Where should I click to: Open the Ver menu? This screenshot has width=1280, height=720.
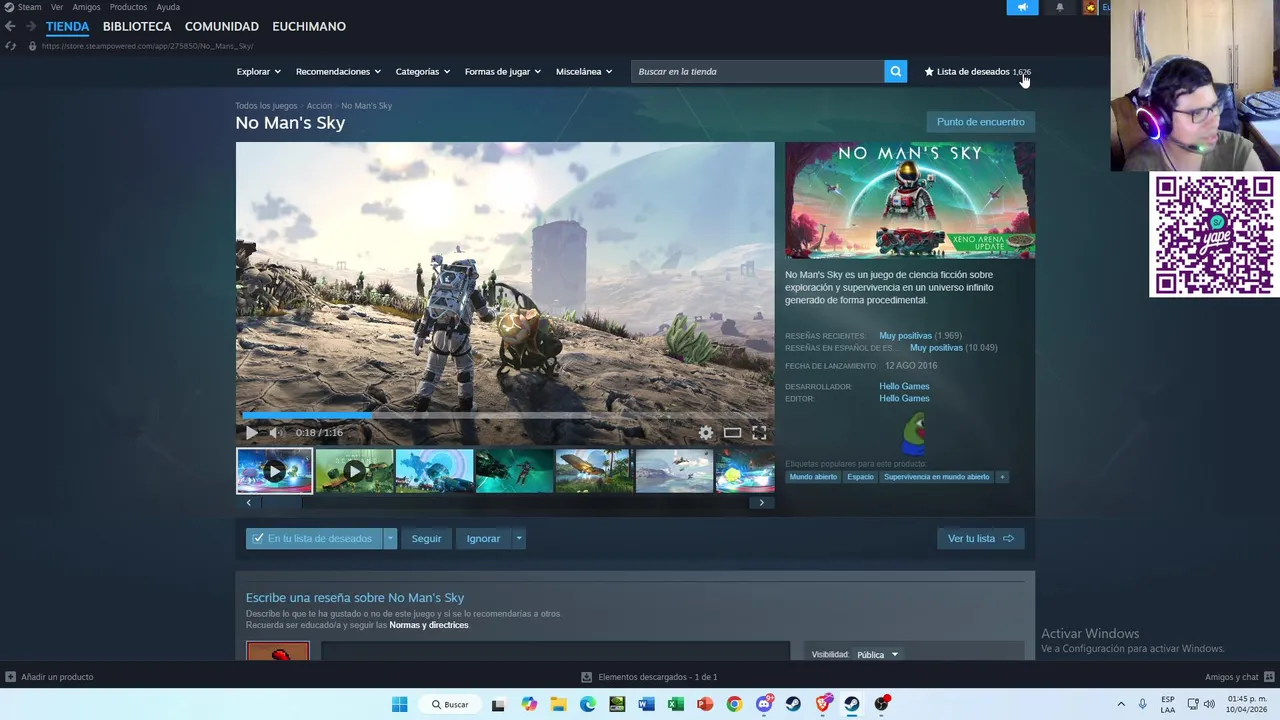pos(57,7)
